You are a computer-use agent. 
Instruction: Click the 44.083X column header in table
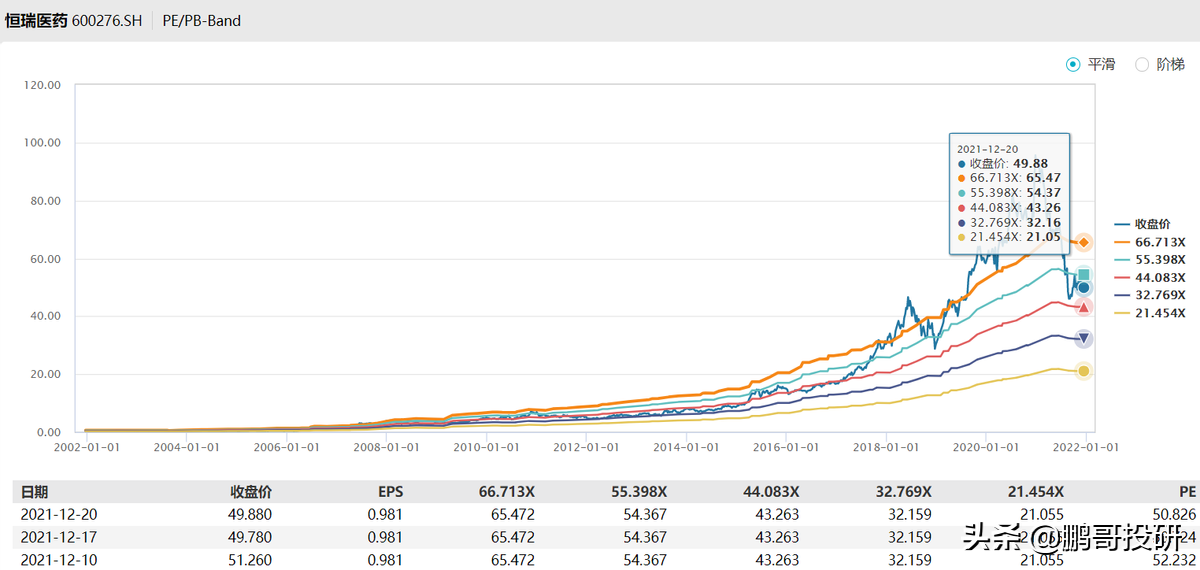[771, 492]
